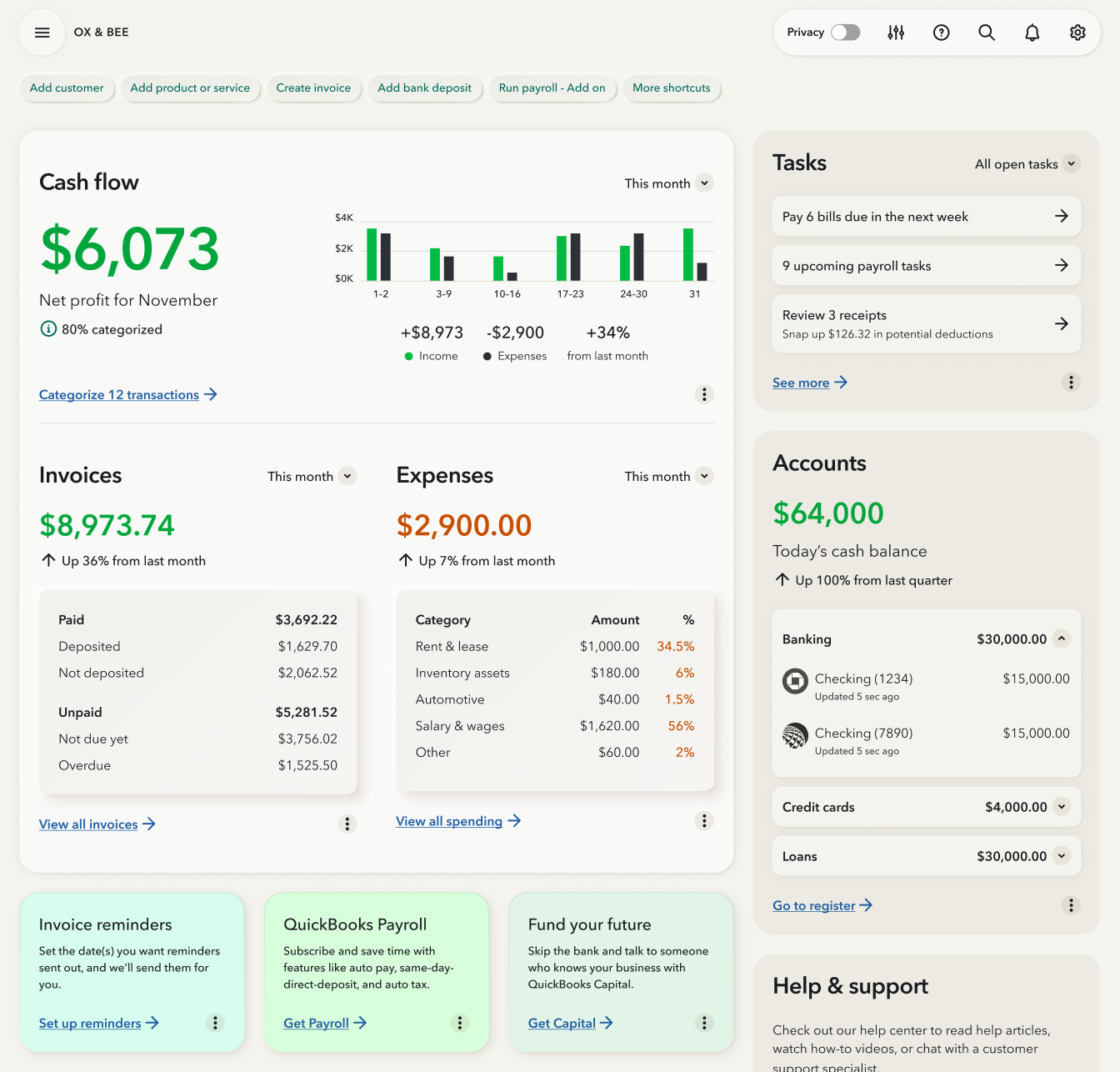Screen dimensions: 1120x1072
Task: Click the Checking (1234) bank logo
Action: [x=795, y=681]
